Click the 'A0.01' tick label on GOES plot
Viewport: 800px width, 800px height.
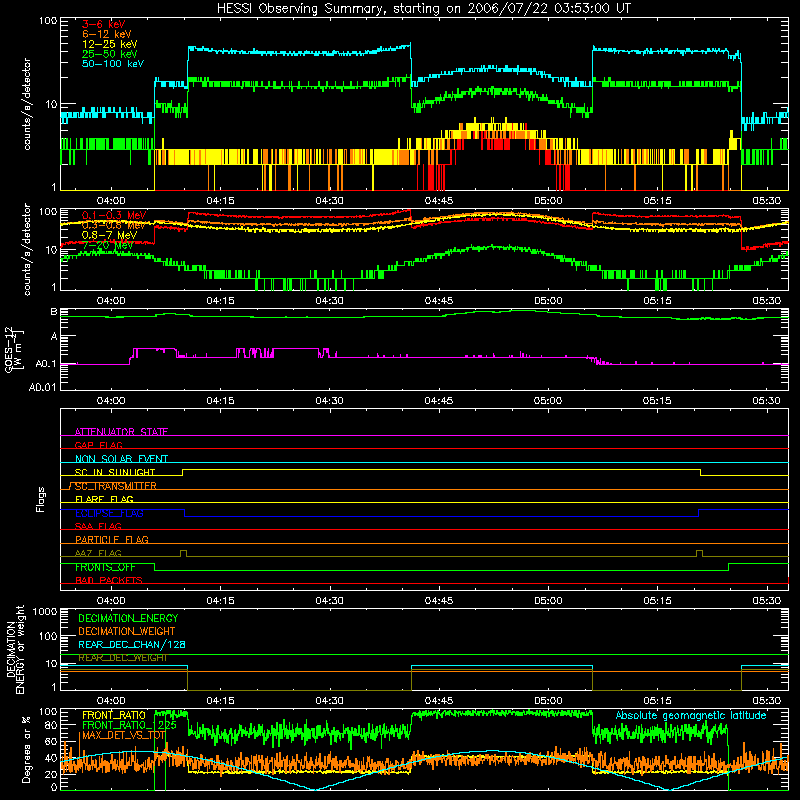(x=43, y=387)
